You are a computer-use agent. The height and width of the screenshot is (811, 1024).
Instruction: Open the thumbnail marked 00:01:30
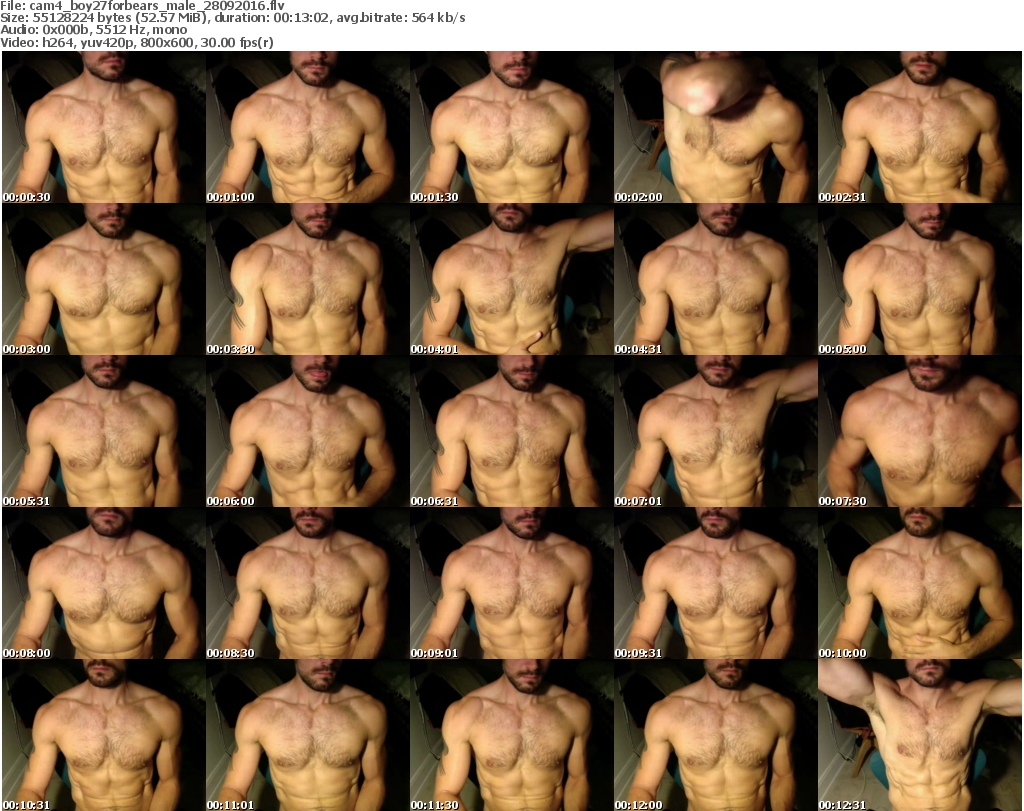(511, 128)
